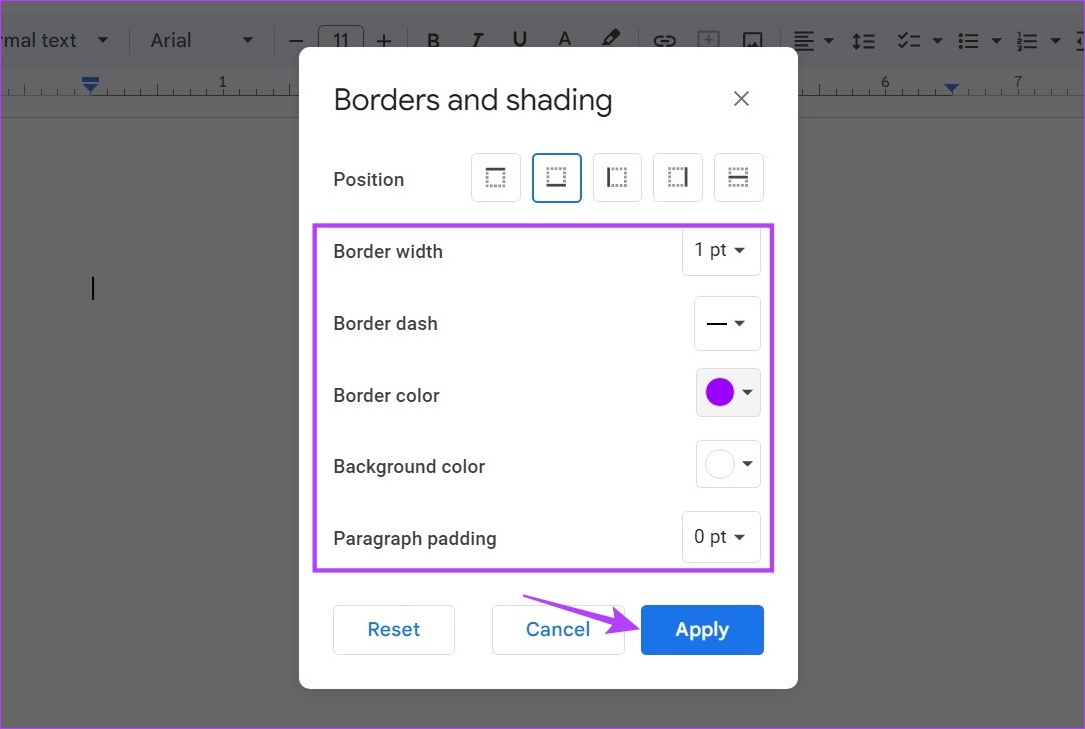Viewport: 1085px width, 729px height.
Task: Open the Border dash style dropdown
Action: coord(727,323)
